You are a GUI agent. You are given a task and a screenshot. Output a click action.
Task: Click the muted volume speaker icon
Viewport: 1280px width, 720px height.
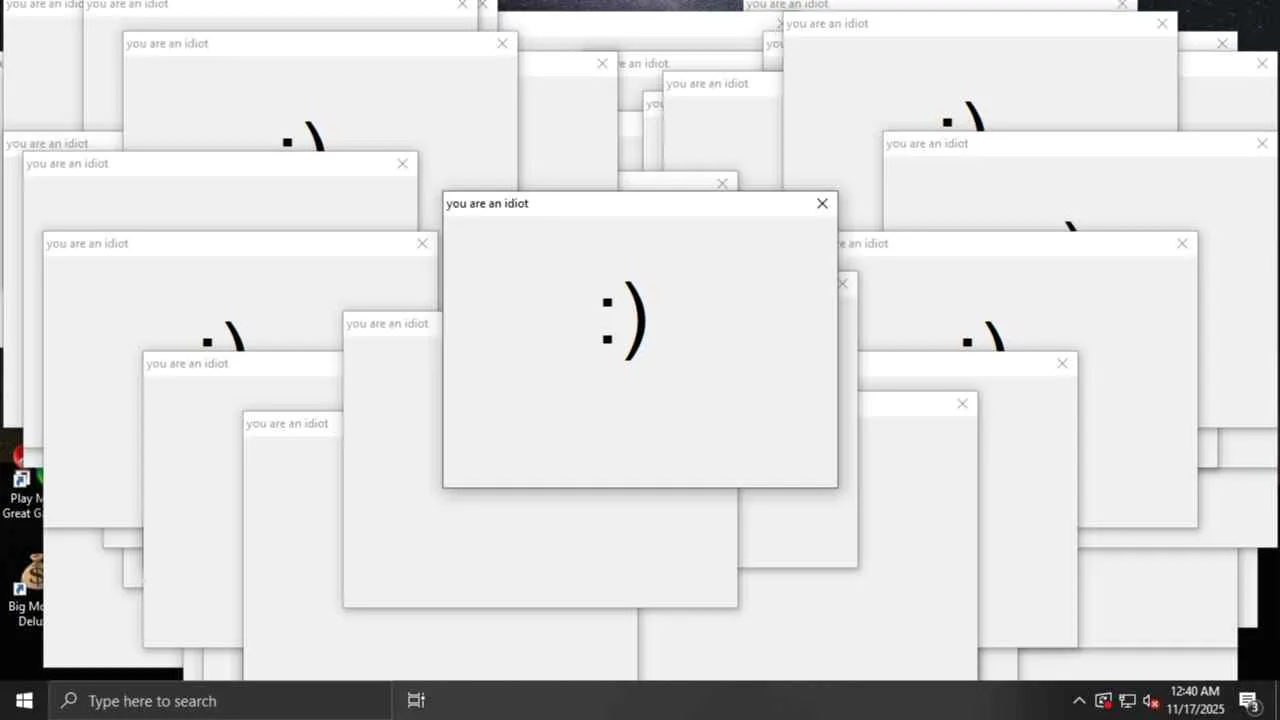pyautogui.click(x=1151, y=701)
